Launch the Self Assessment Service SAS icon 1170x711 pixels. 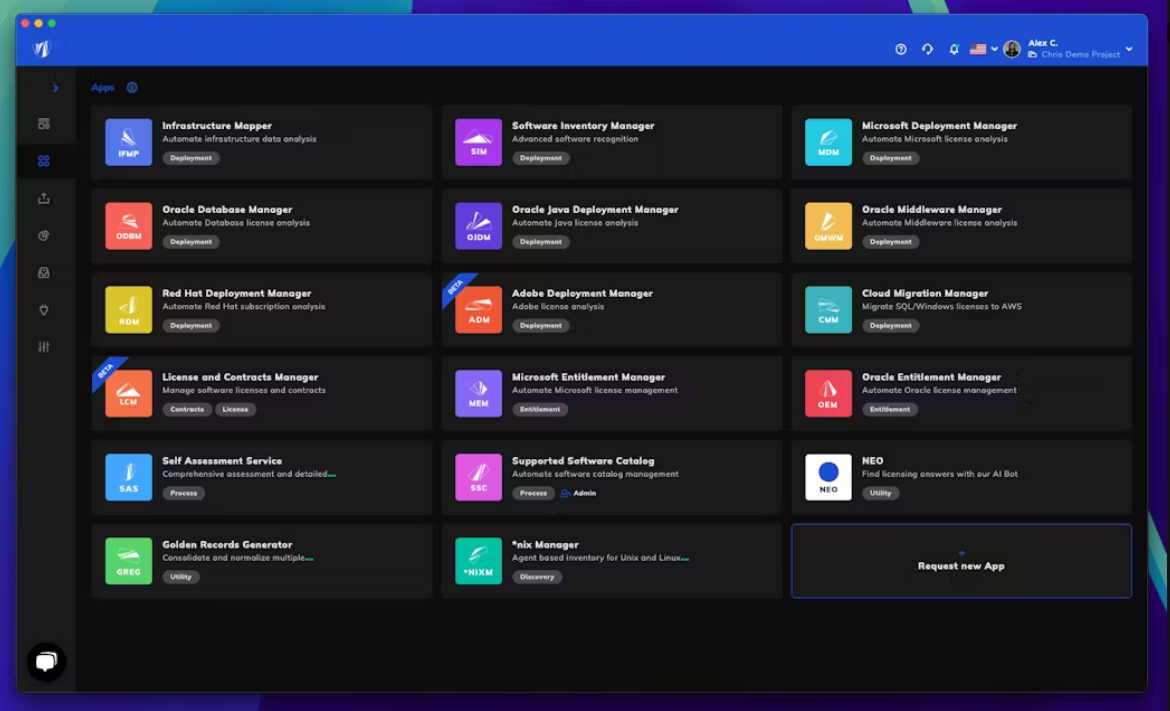click(x=128, y=477)
